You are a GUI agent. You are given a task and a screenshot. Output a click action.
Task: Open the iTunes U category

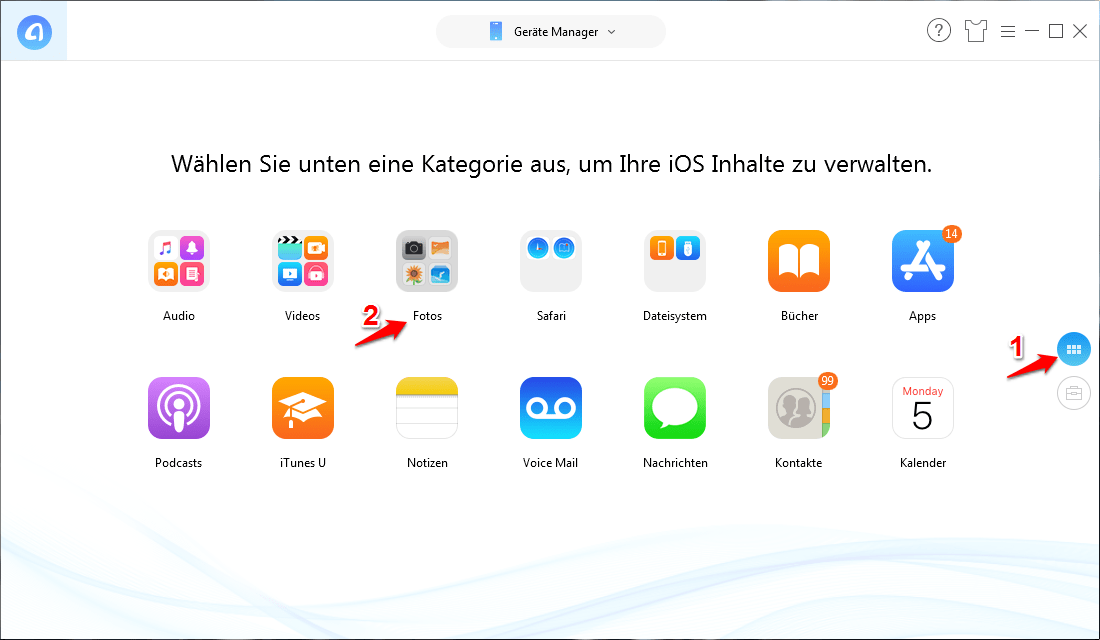tap(302, 408)
